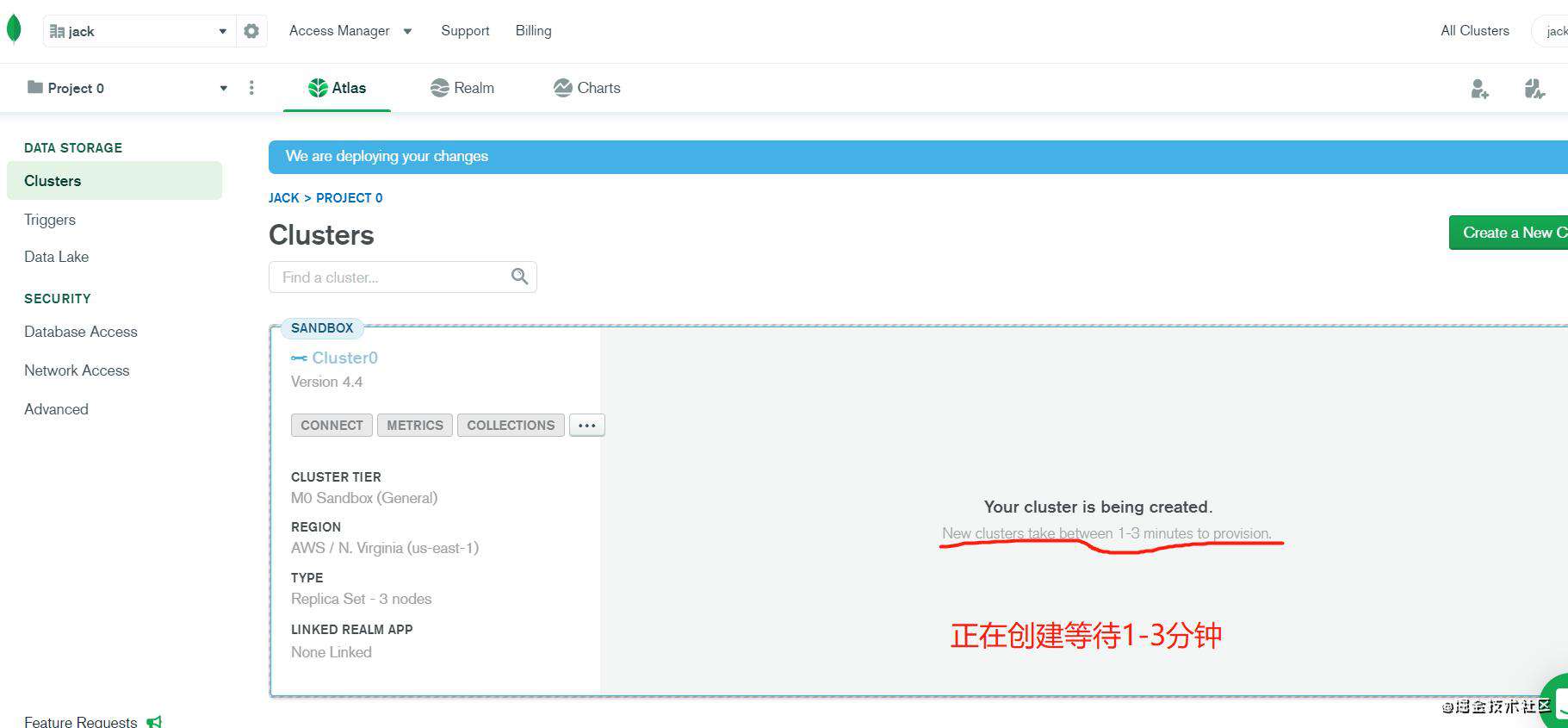
Task: View All Clusters link
Action: point(1475,31)
